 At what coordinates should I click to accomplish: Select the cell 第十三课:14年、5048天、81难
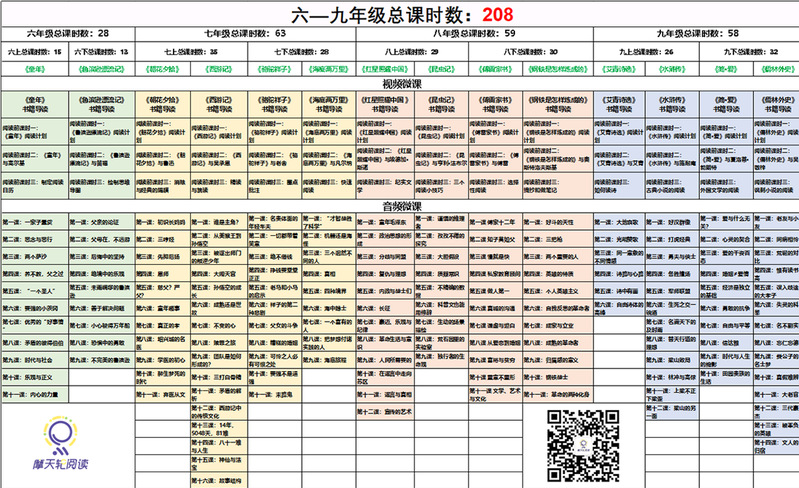pos(219,429)
